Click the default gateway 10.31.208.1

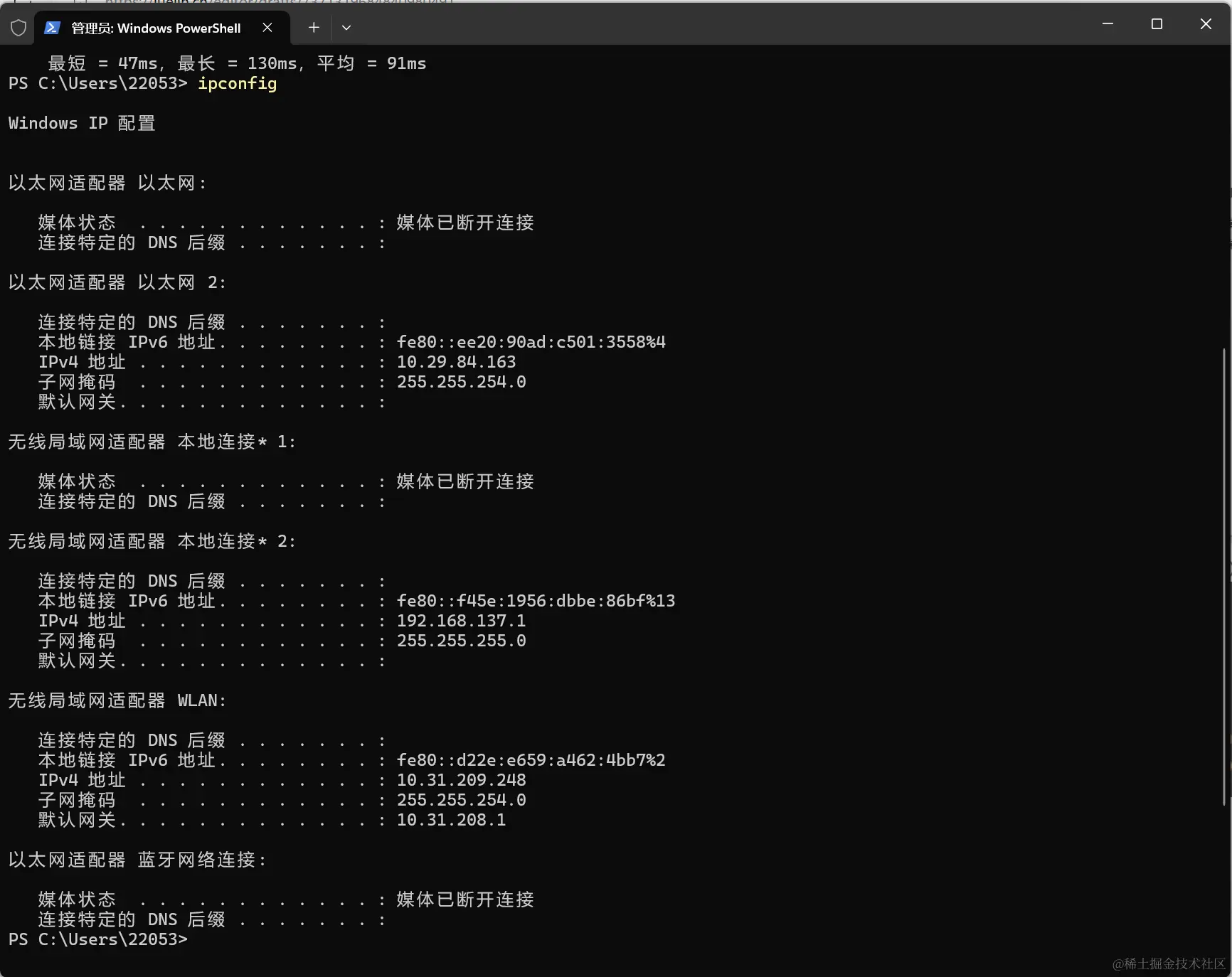coord(451,820)
